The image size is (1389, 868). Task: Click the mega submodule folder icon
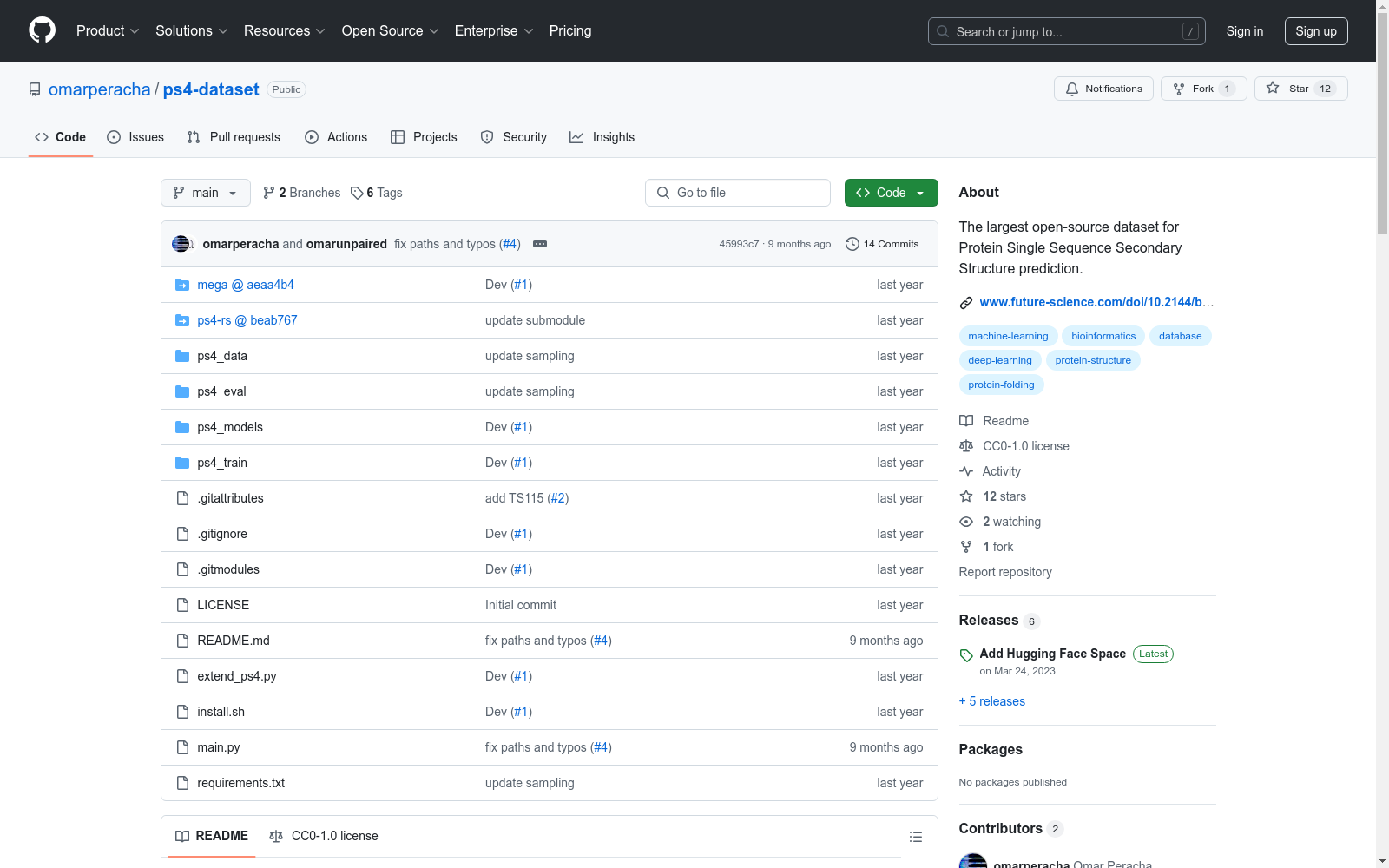pyautogui.click(x=182, y=285)
